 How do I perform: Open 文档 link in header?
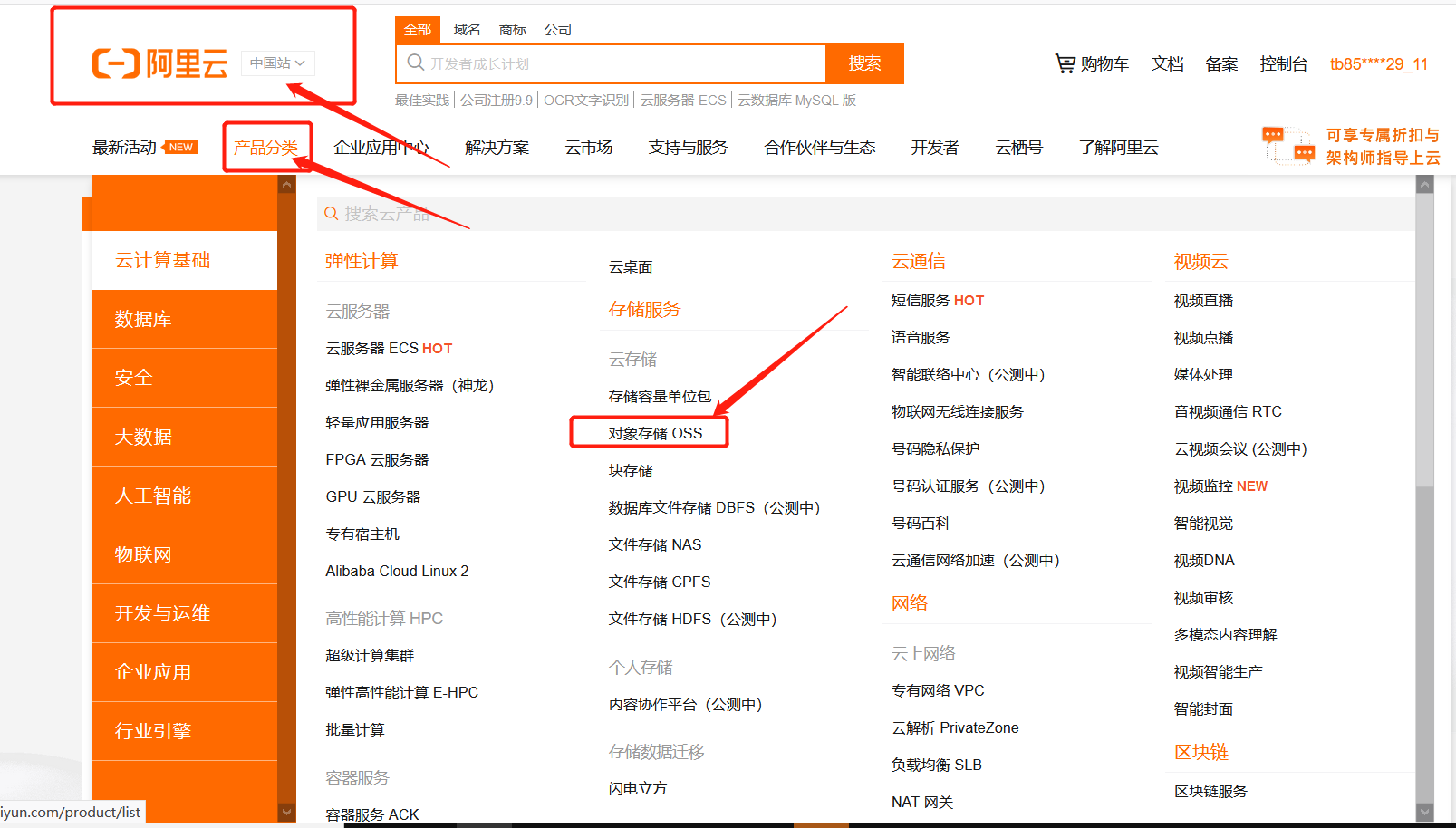point(1168,64)
